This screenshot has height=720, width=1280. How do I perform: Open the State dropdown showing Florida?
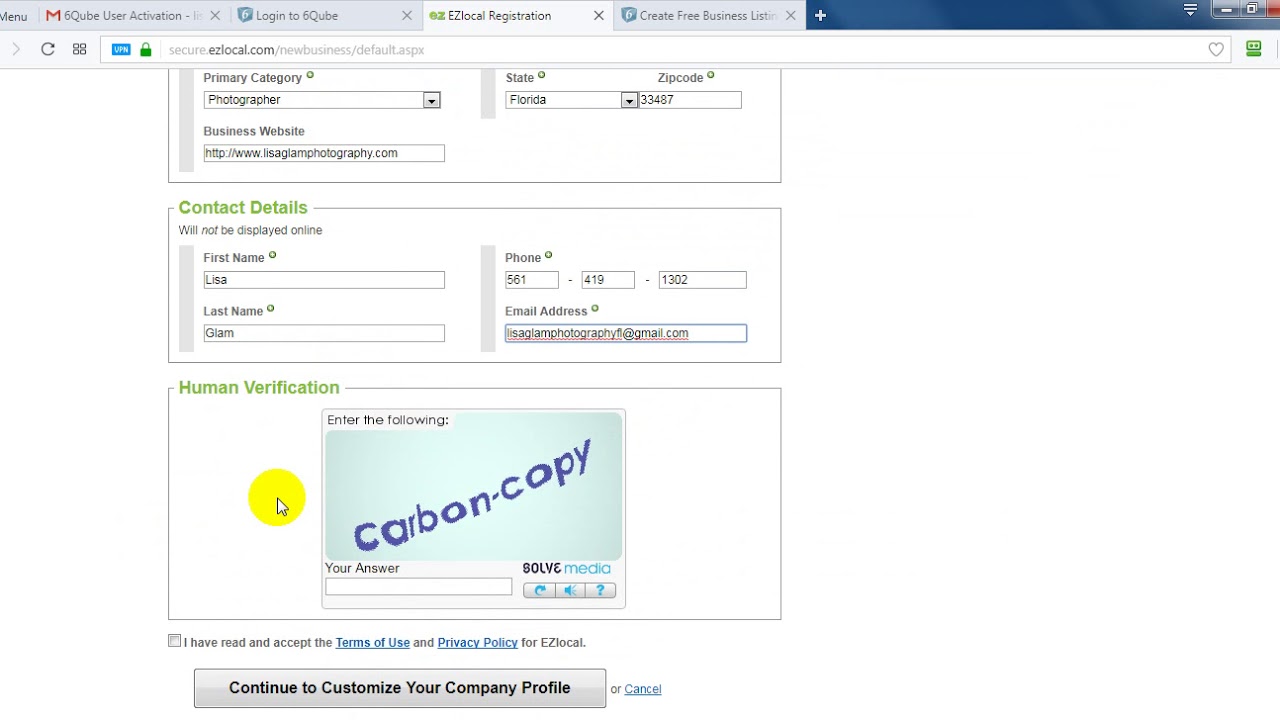tap(571, 100)
